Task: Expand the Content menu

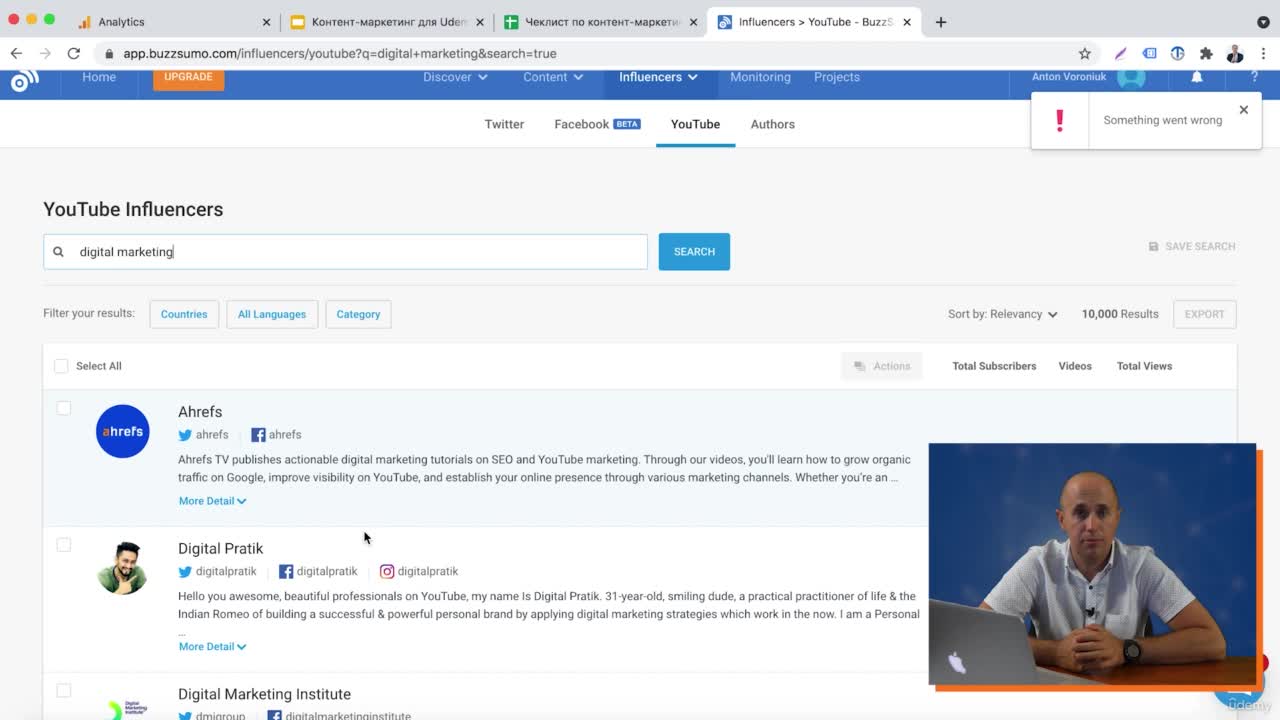Action: [553, 77]
